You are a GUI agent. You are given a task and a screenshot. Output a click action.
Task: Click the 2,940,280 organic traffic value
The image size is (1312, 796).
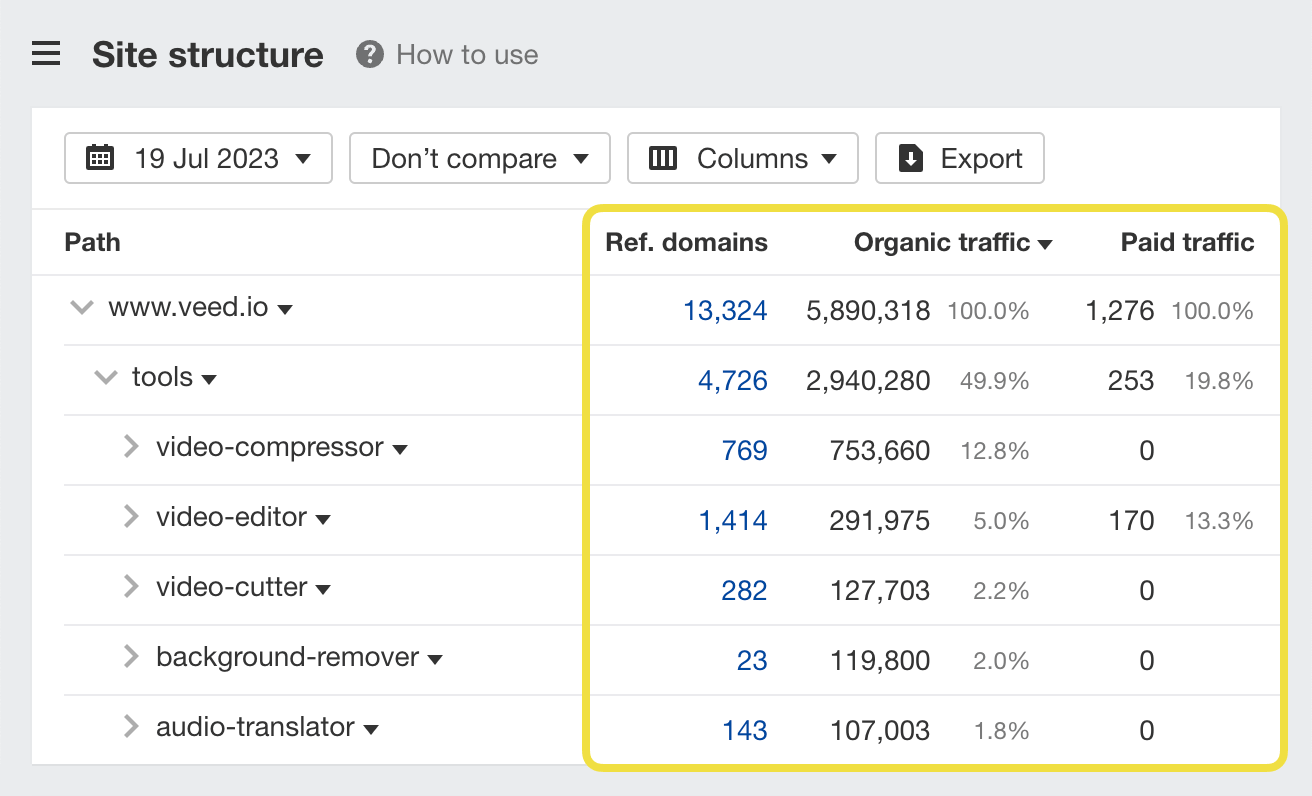coord(868,380)
